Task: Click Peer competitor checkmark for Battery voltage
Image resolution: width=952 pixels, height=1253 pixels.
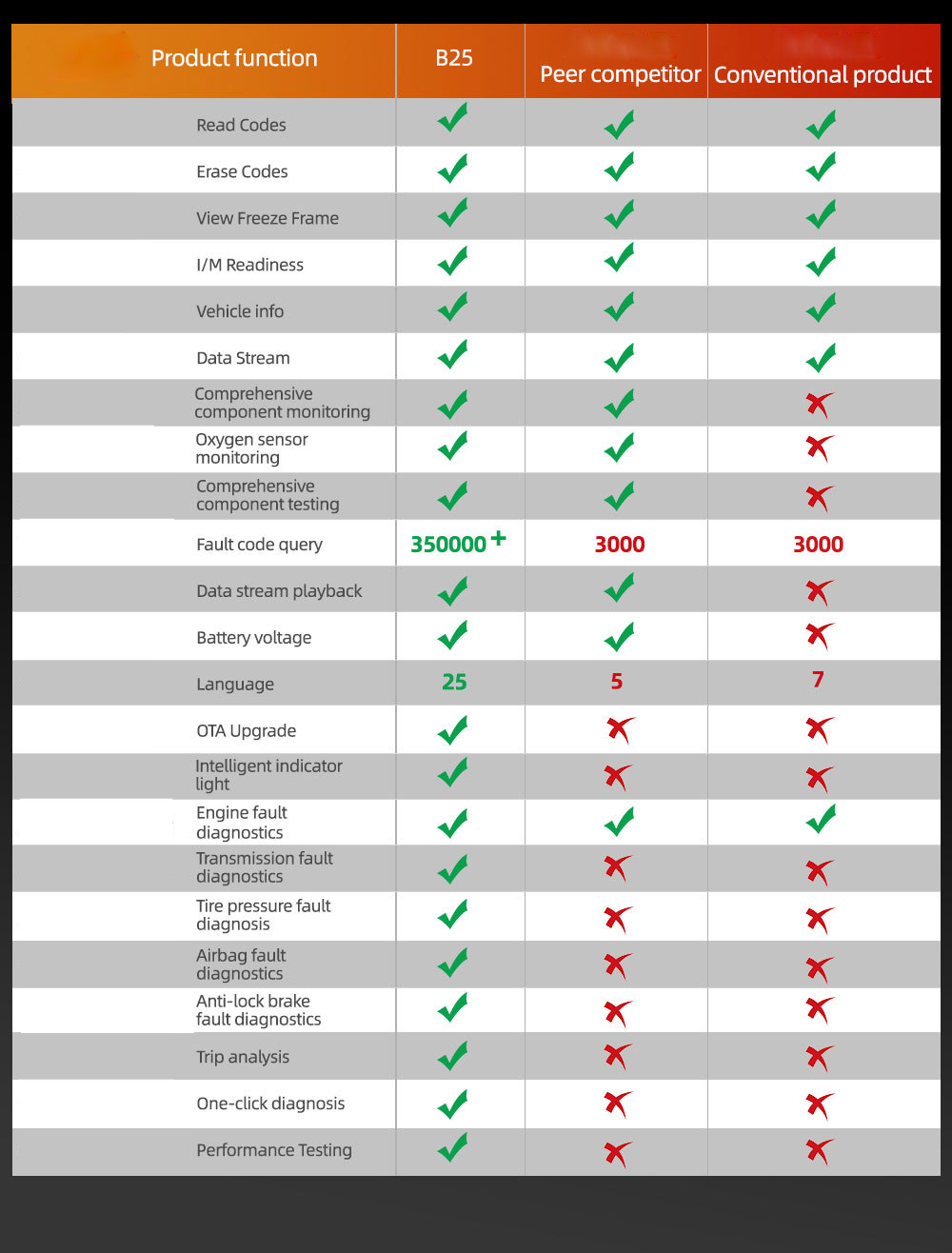Action: pos(619,636)
